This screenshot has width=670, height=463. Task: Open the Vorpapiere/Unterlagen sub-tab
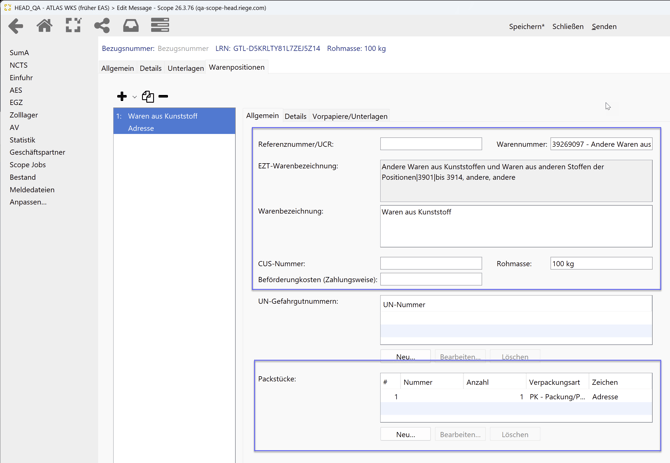point(349,116)
